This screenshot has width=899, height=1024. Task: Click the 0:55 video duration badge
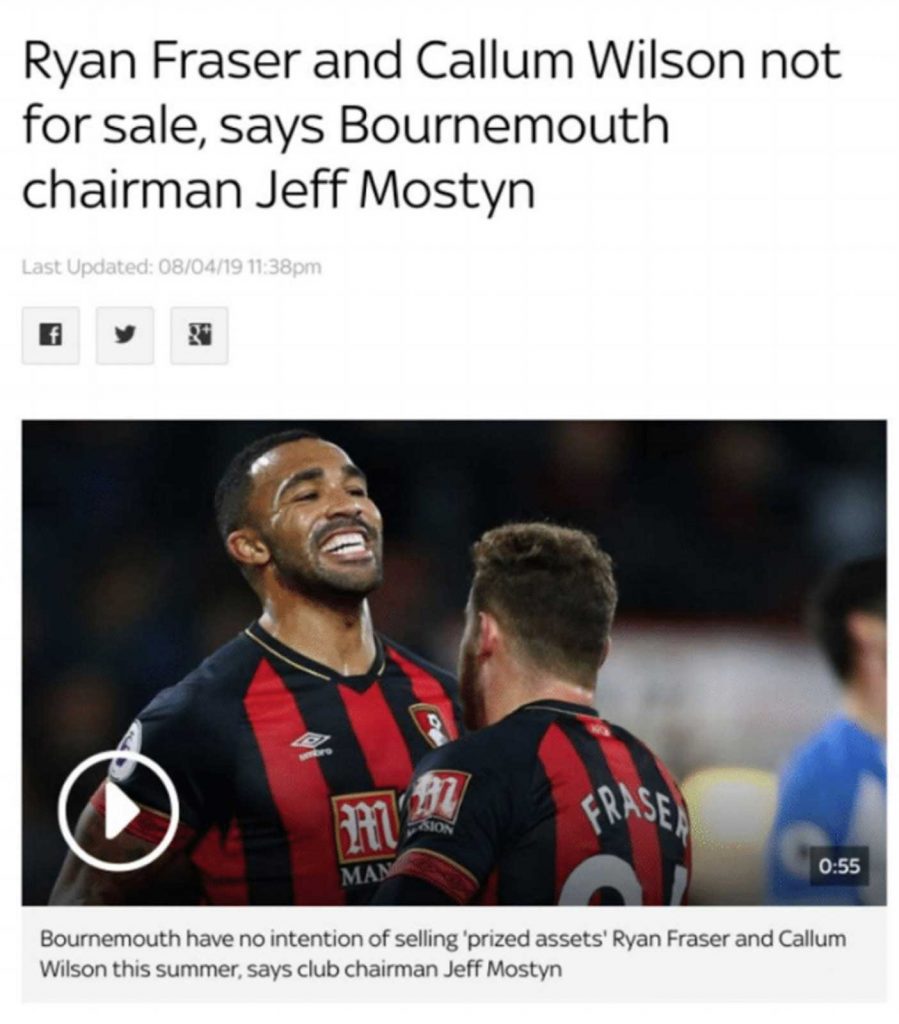[x=840, y=866]
